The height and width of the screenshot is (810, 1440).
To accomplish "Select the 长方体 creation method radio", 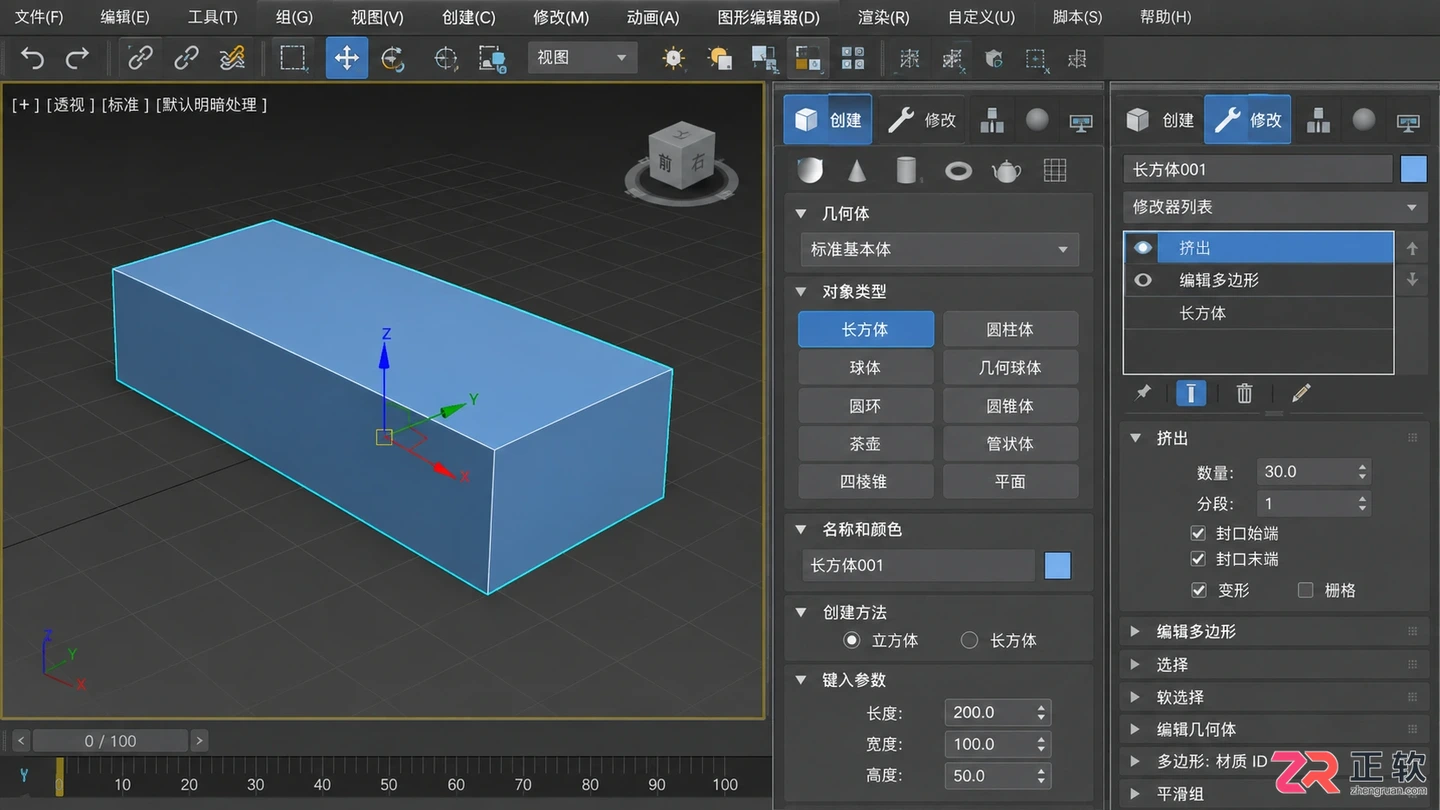I will [969, 640].
